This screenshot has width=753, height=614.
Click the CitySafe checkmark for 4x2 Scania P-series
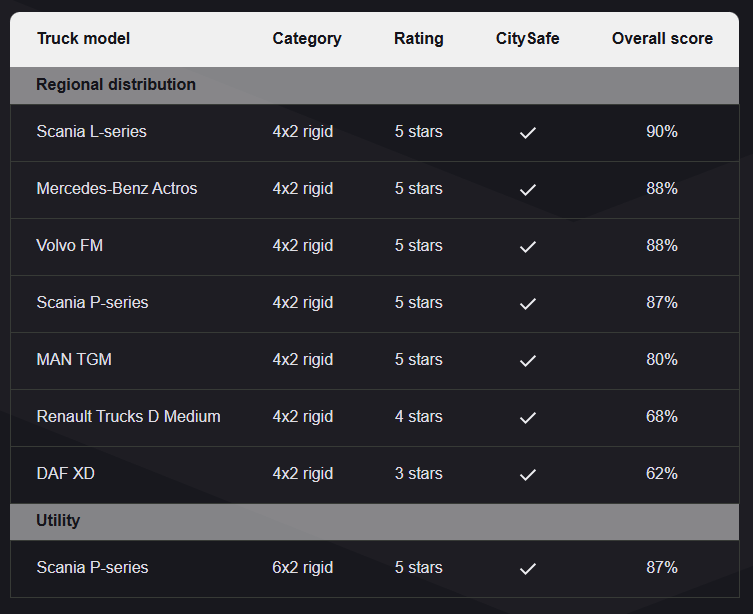528,303
